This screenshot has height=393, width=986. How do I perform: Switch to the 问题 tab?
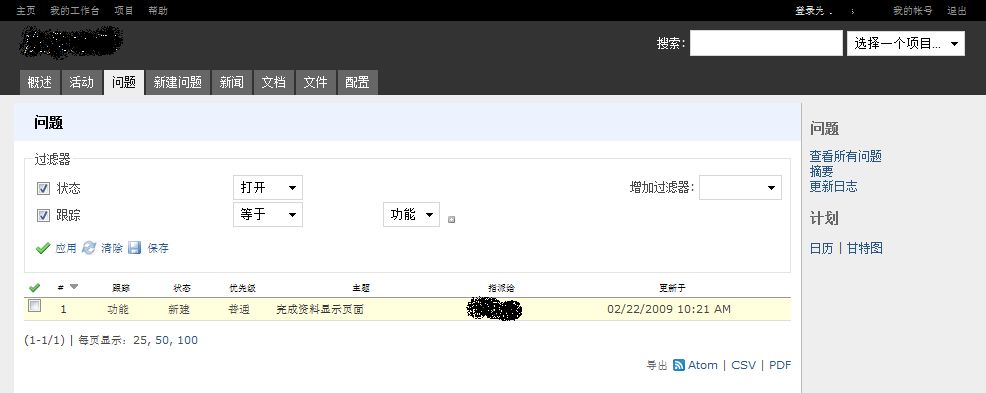tap(124, 82)
